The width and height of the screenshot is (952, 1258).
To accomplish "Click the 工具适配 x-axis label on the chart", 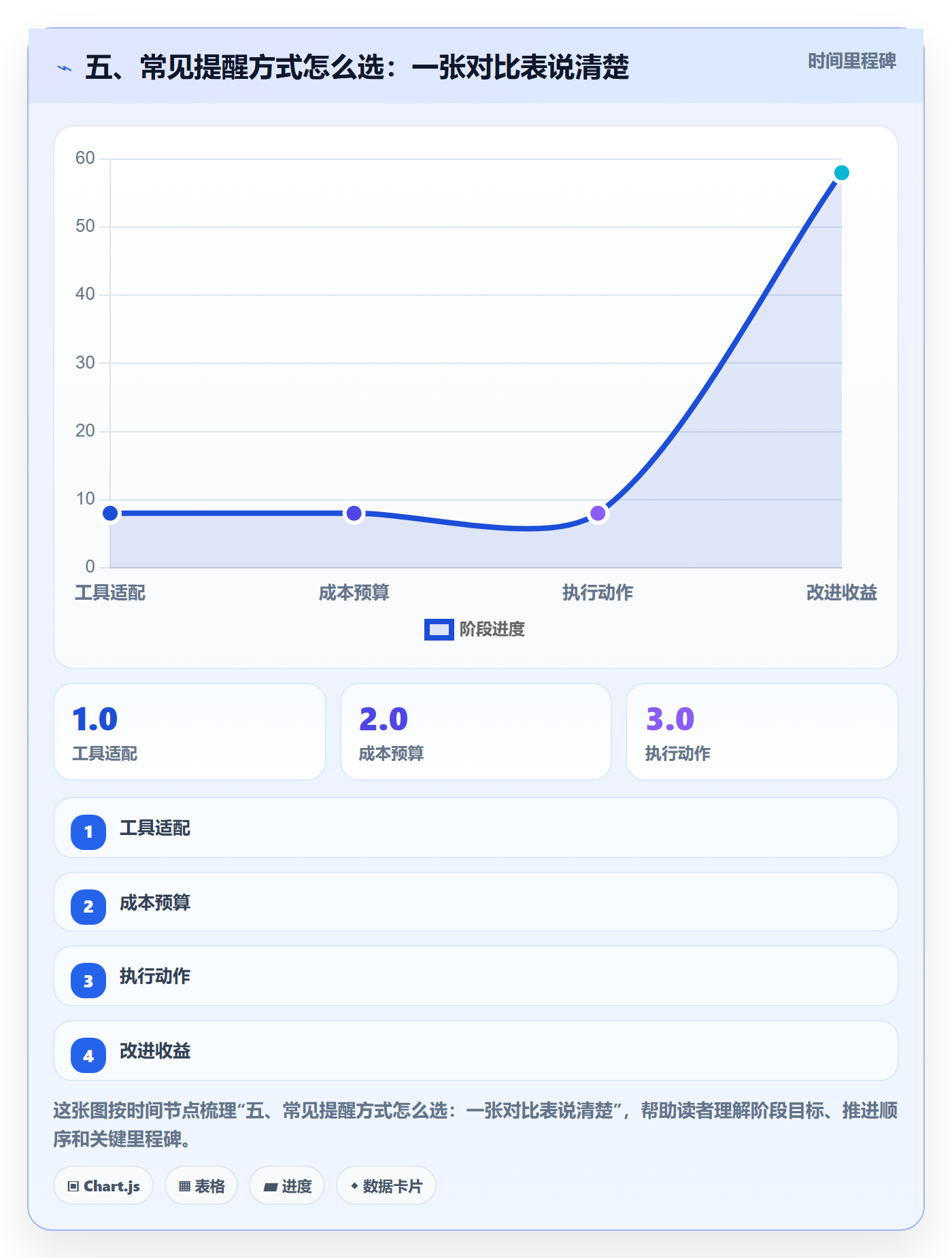I will pyautogui.click(x=110, y=593).
